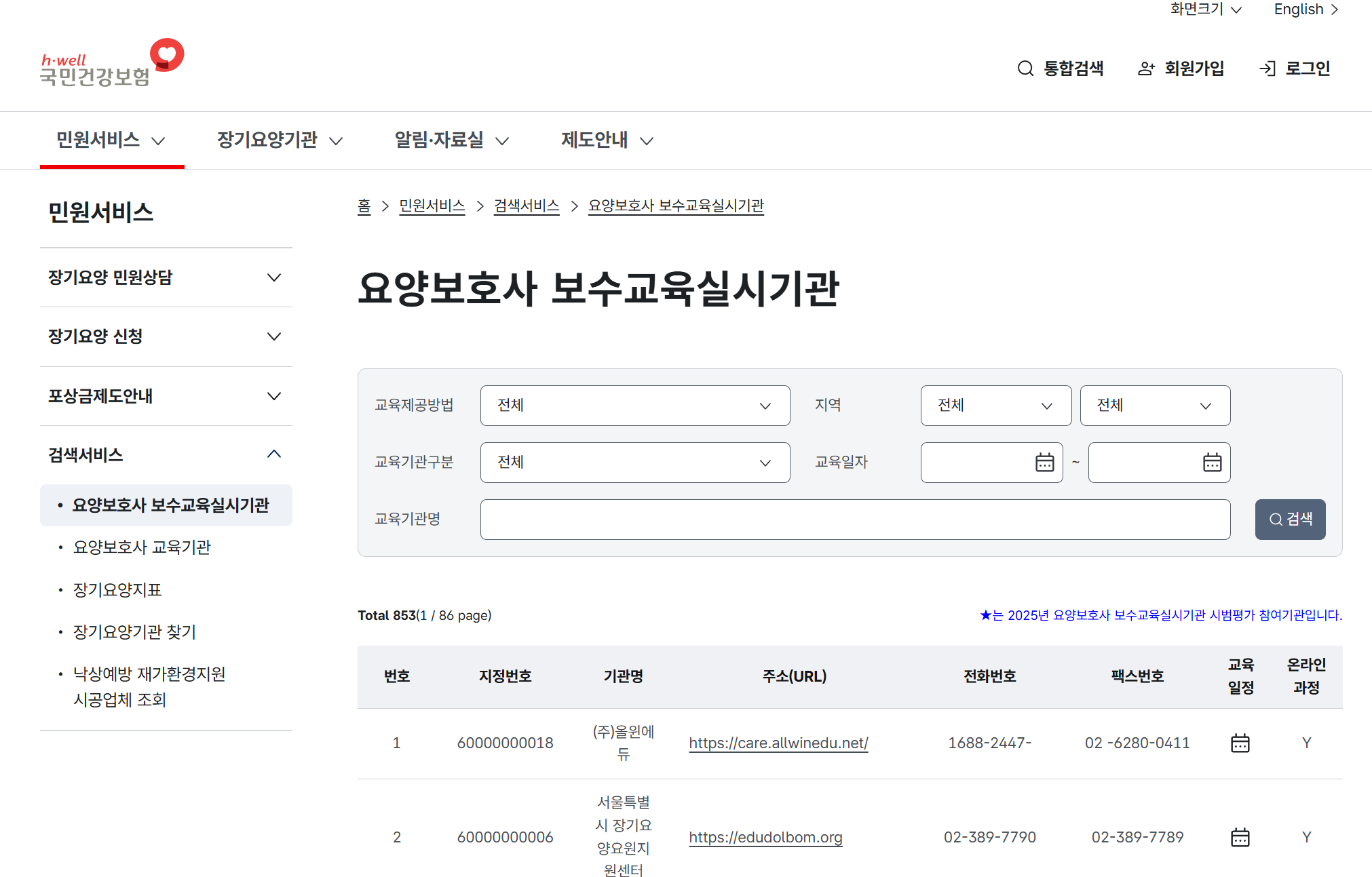This screenshot has height=877, width=1372.
Task: Go to 홈 breadcrumb link
Action: pos(364,206)
